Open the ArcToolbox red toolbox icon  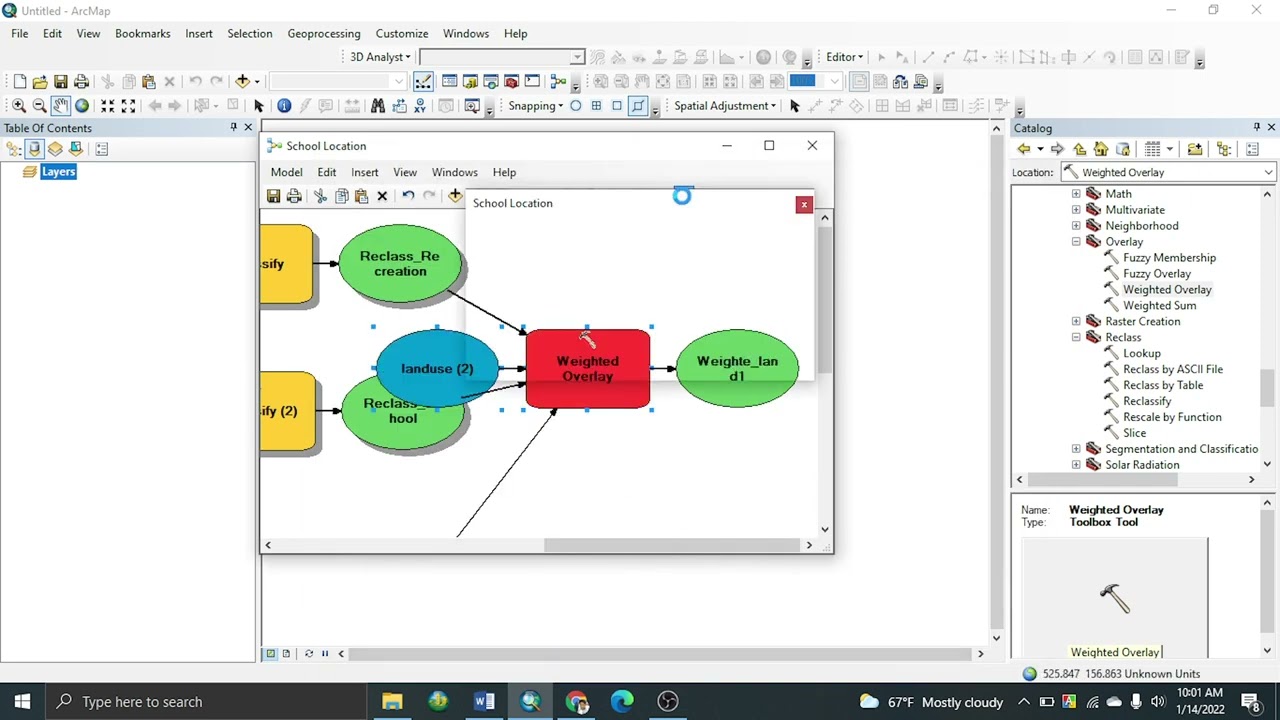(x=511, y=81)
